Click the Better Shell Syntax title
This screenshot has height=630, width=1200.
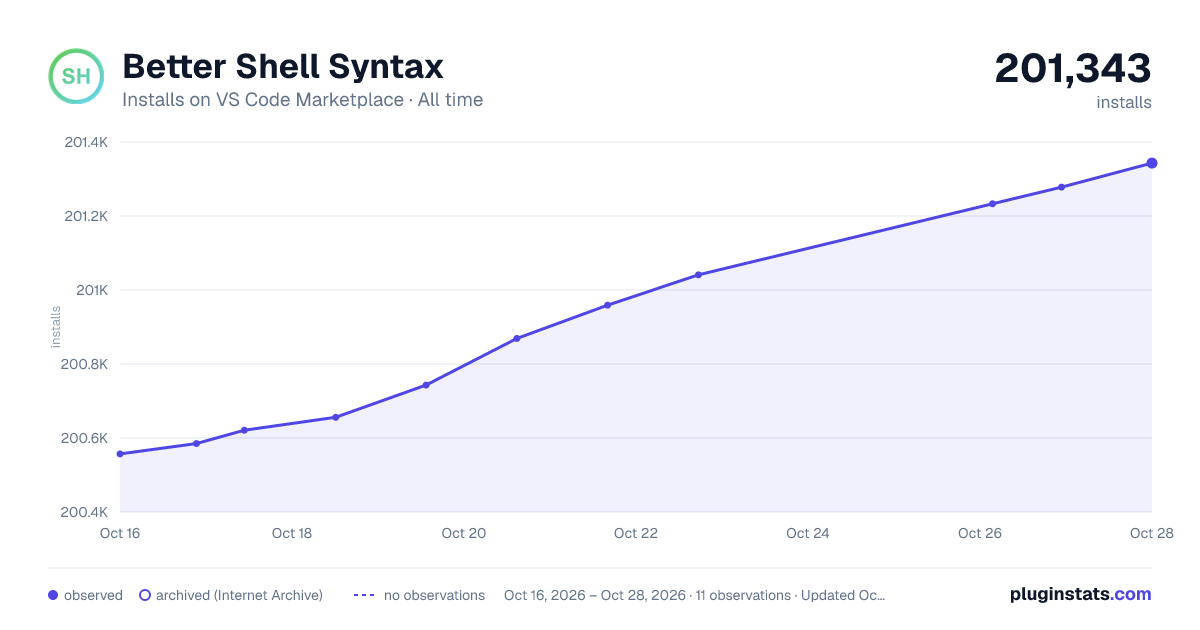pyautogui.click(x=283, y=67)
